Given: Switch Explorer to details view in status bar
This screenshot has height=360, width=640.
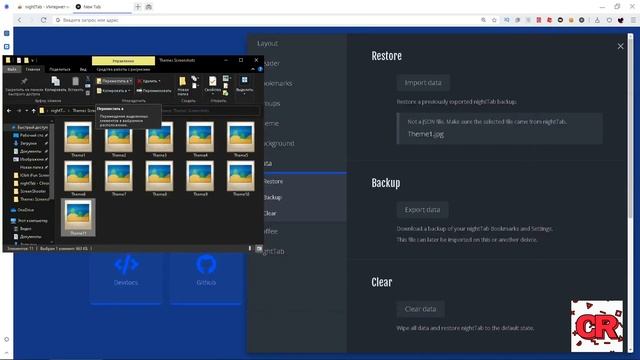Looking at the screenshot, I should 250,248.
